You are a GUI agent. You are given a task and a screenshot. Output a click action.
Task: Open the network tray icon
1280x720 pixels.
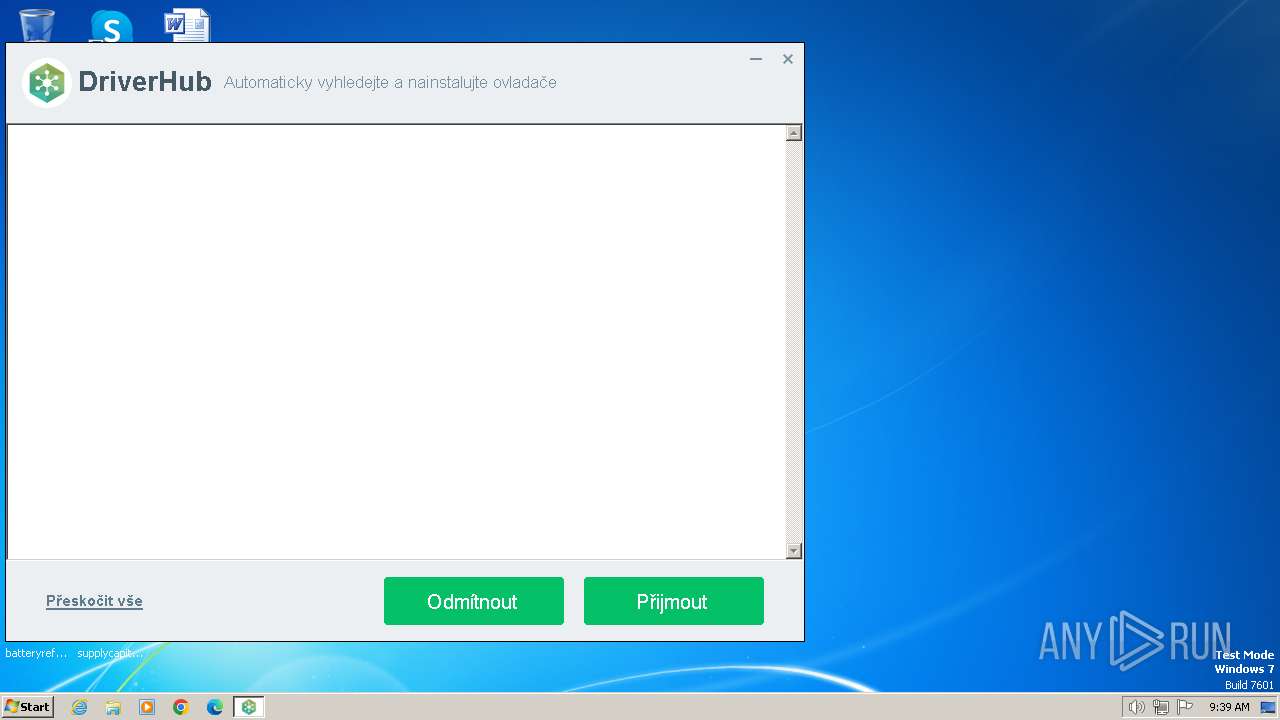(x=1161, y=707)
